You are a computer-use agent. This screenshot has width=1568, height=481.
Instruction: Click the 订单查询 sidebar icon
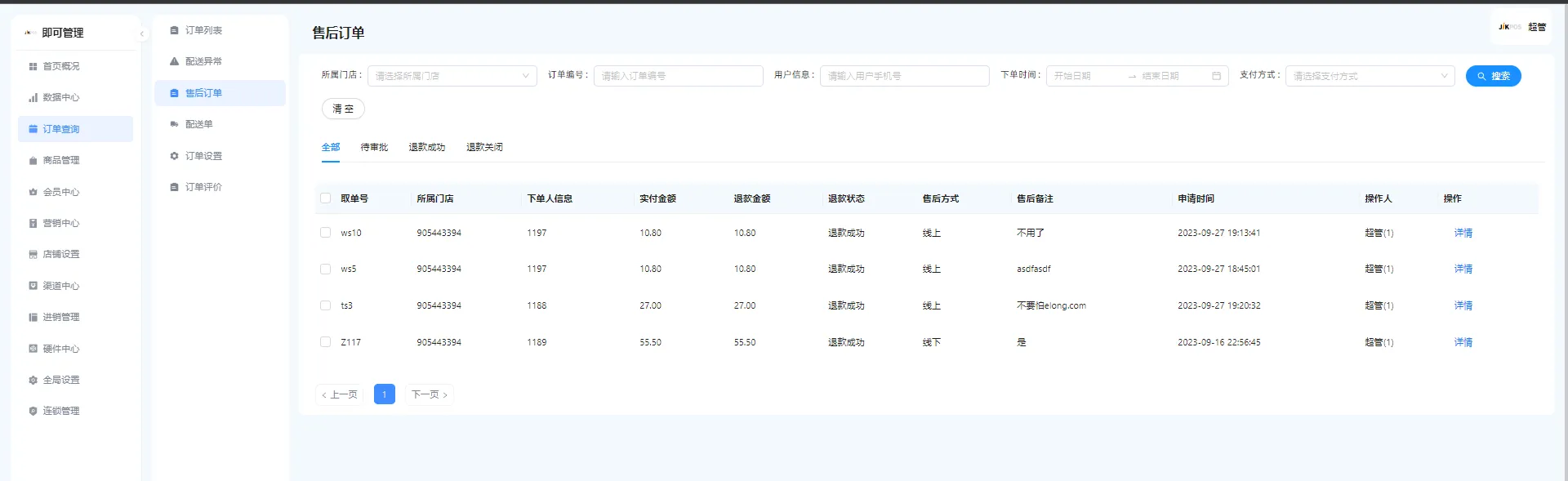pos(33,129)
